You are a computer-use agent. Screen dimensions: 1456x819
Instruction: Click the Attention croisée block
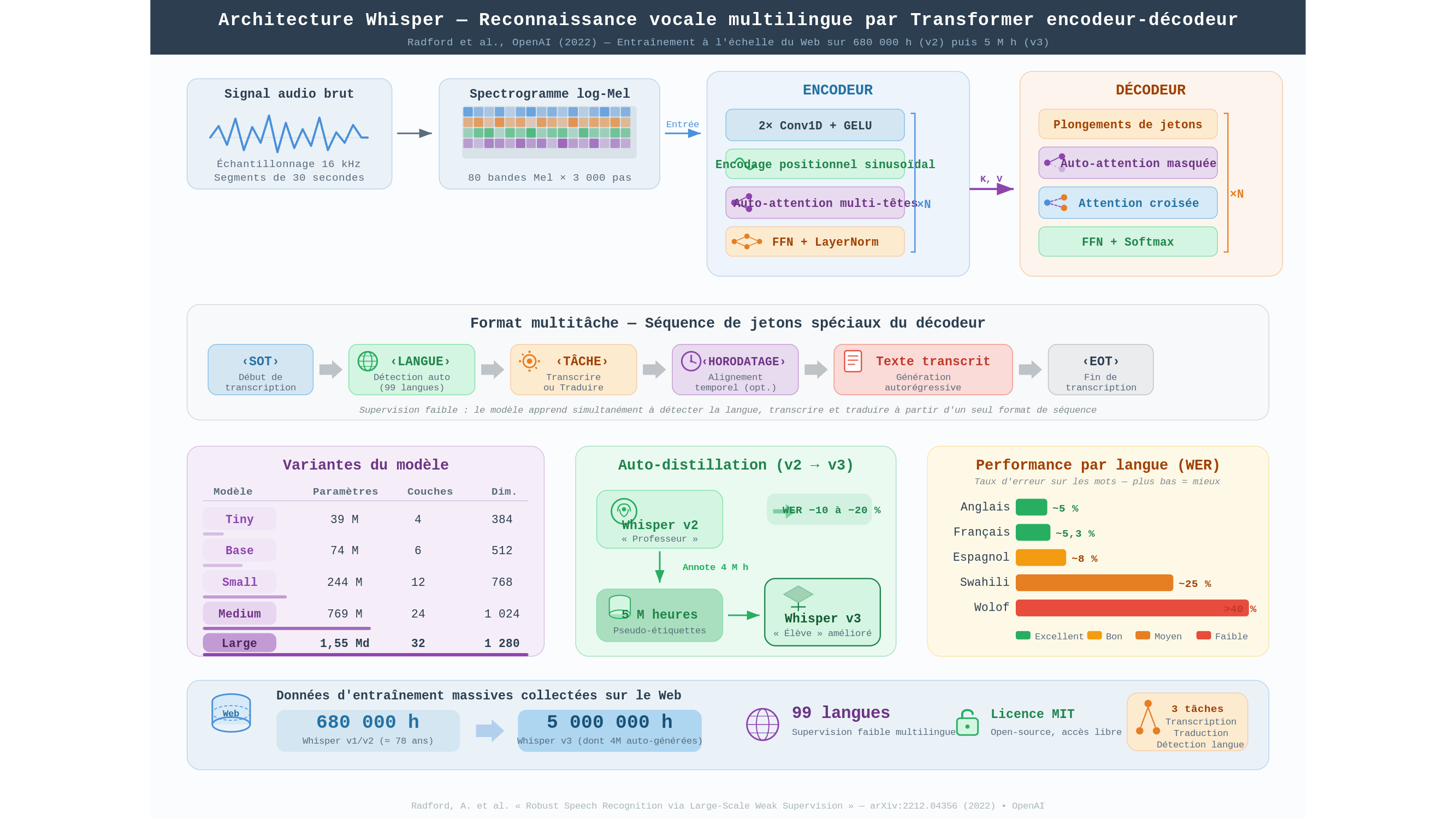[x=1127, y=203]
